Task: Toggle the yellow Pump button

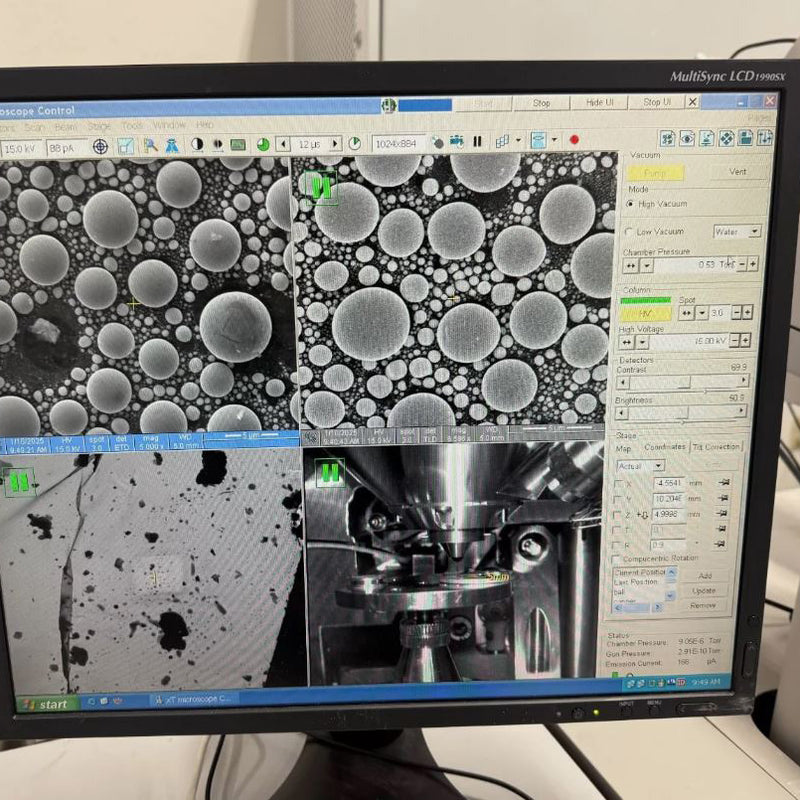Action: coord(655,173)
